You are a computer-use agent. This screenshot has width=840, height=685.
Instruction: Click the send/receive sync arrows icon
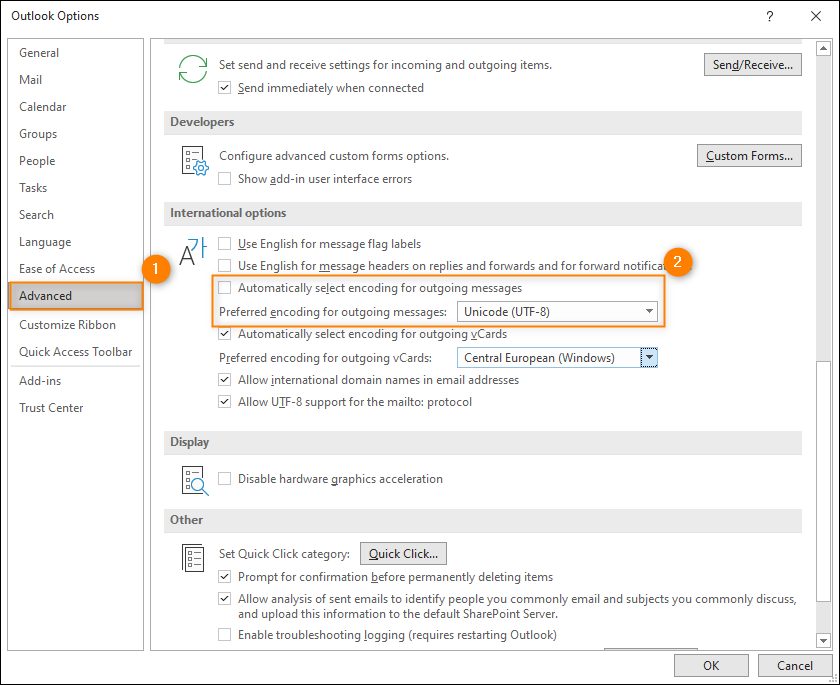click(193, 69)
